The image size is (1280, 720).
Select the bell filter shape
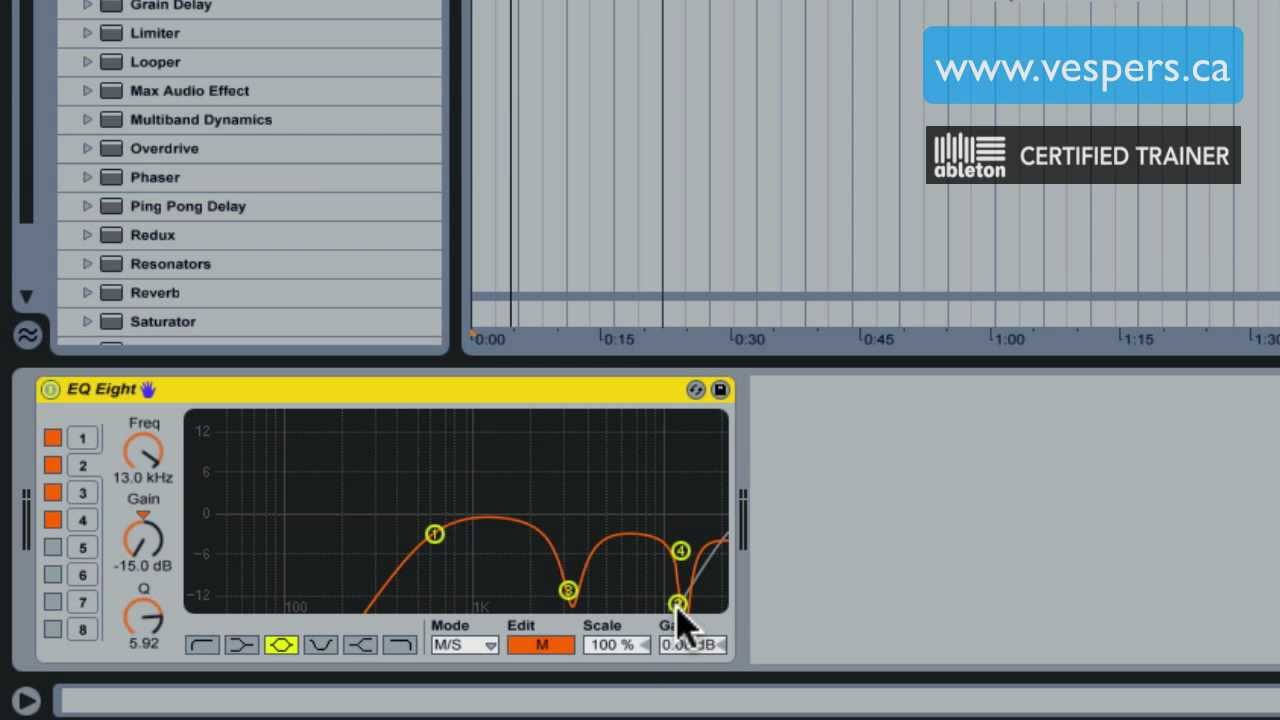tap(281, 645)
